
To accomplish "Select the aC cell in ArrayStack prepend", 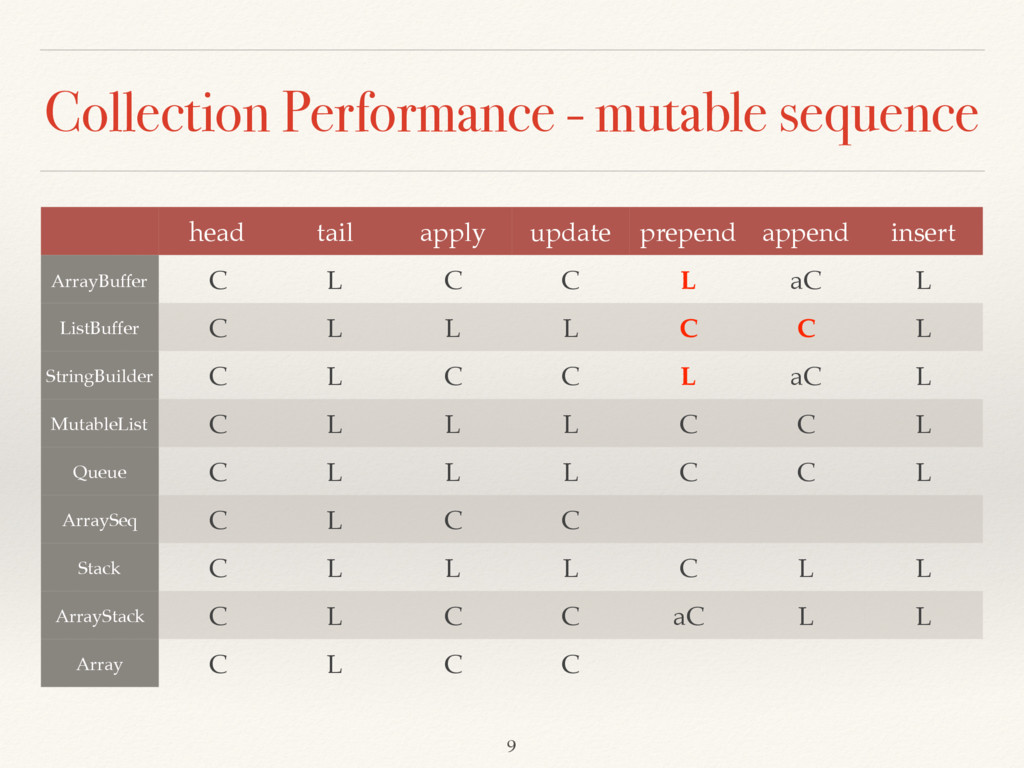I will 688,616.
